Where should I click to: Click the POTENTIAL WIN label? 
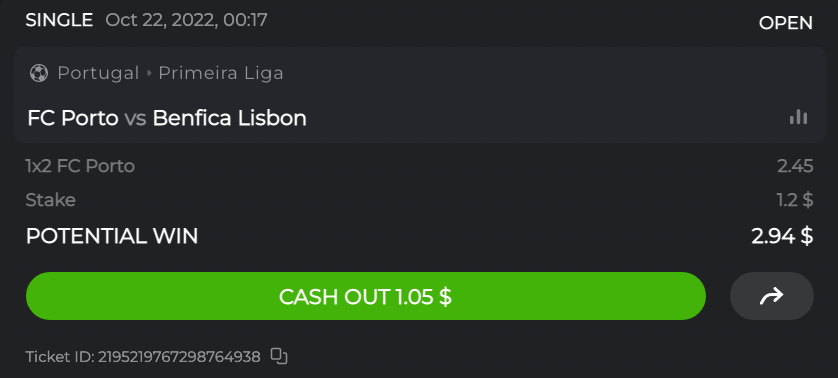pyautogui.click(x=112, y=236)
